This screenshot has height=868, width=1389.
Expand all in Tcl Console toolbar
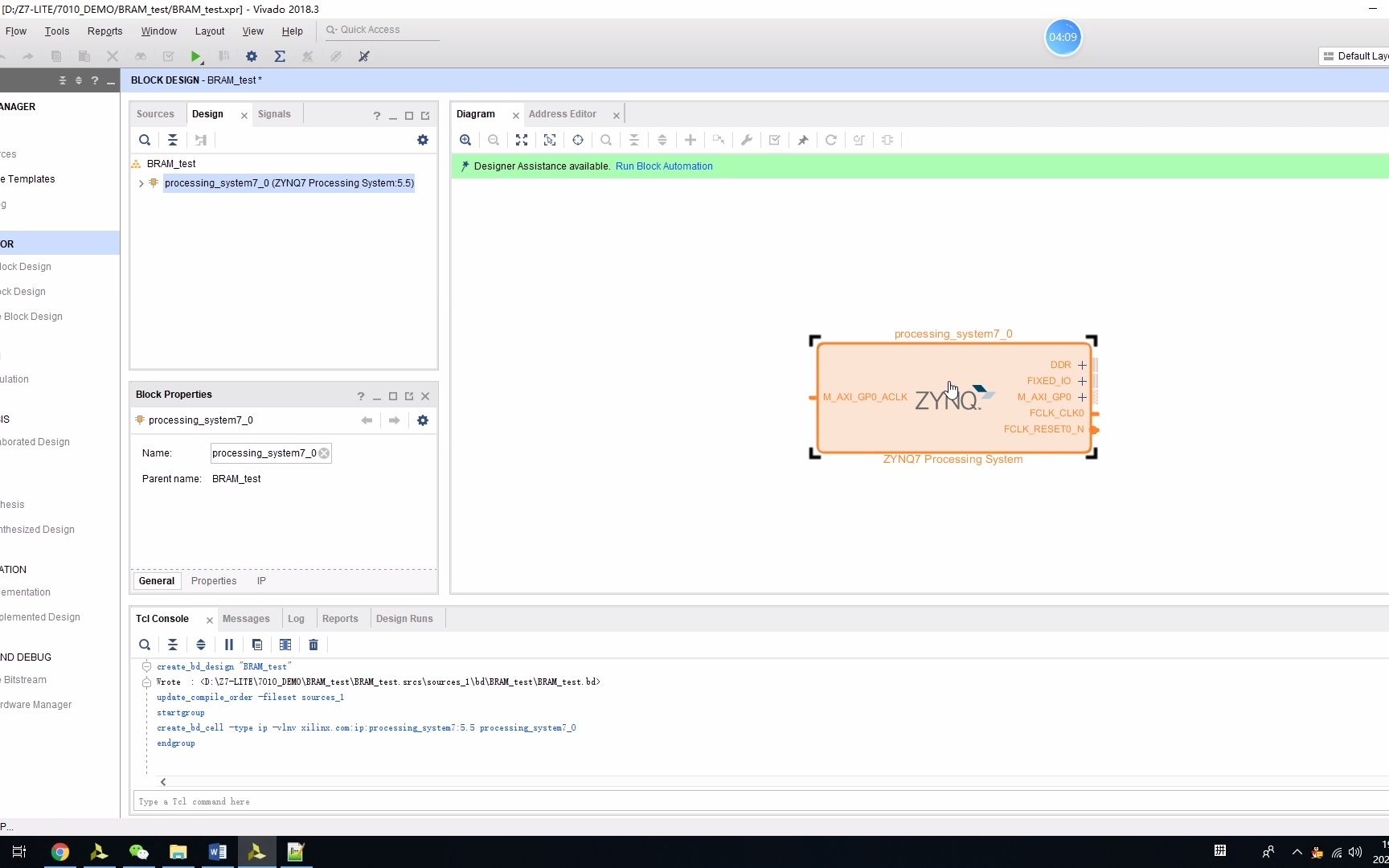tap(201, 645)
